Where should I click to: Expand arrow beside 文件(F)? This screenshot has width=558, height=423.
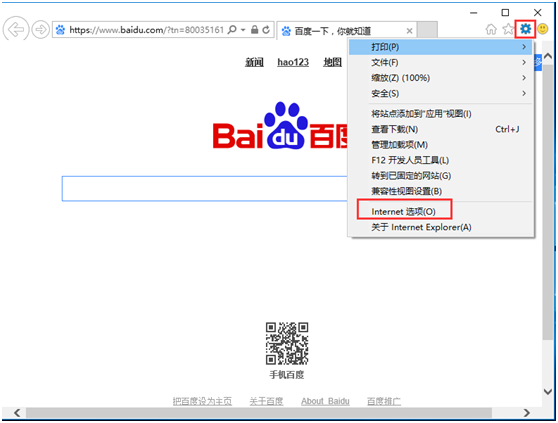[x=524, y=63]
